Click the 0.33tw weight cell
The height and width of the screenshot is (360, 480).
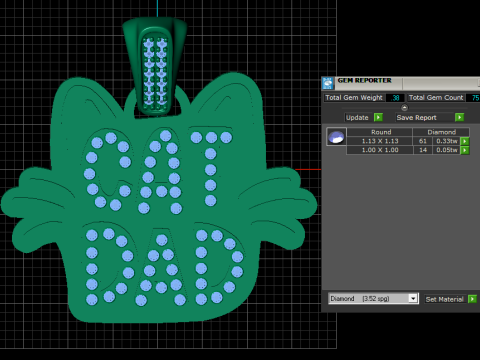point(447,141)
